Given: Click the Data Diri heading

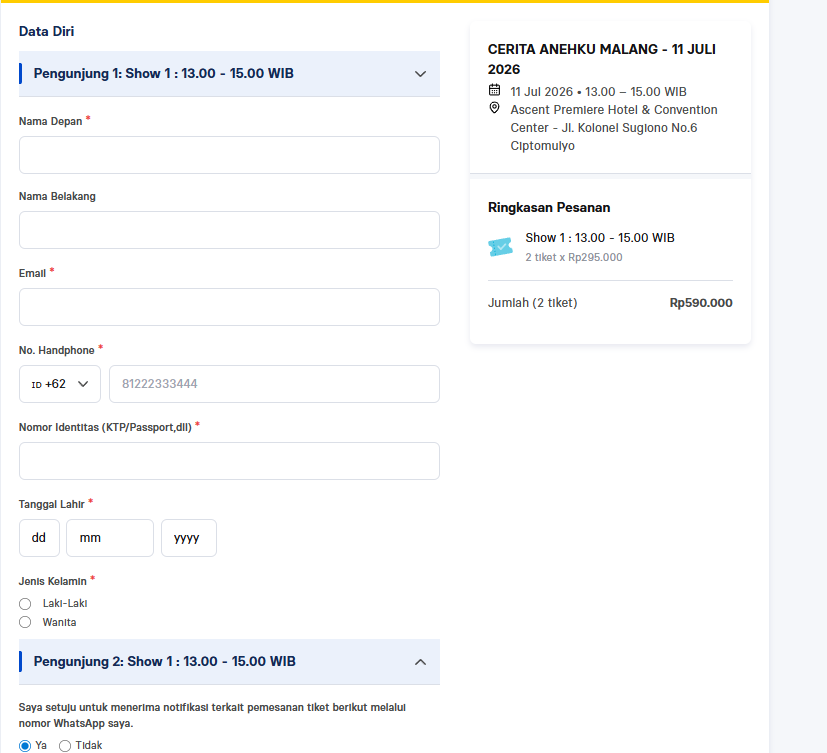Looking at the screenshot, I should (x=46, y=31).
